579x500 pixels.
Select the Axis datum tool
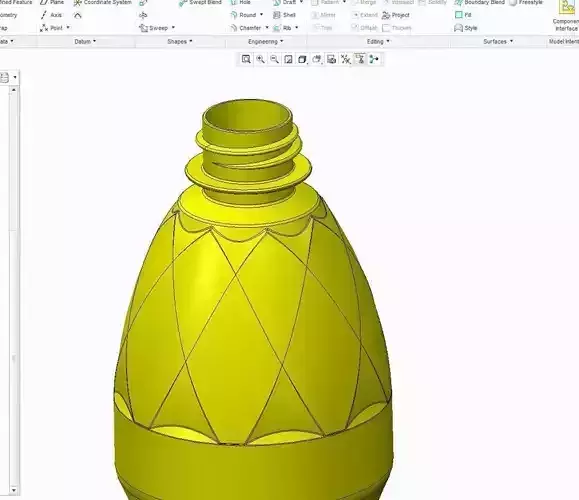51,15
